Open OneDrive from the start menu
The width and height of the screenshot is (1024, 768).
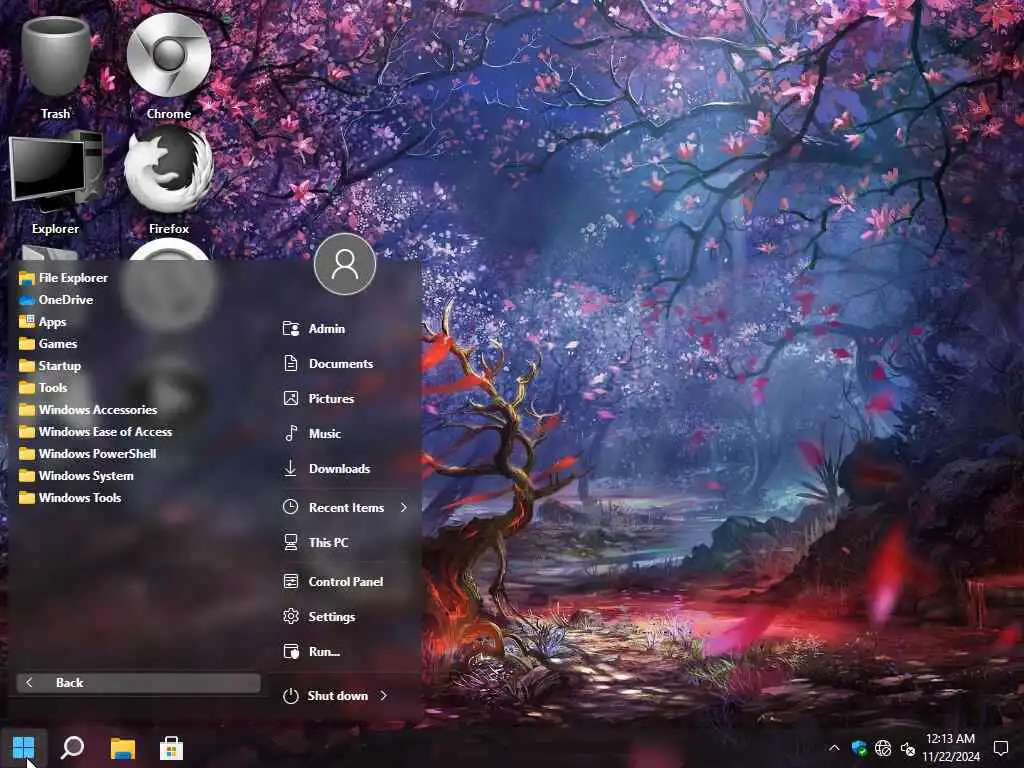pos(56,300)
